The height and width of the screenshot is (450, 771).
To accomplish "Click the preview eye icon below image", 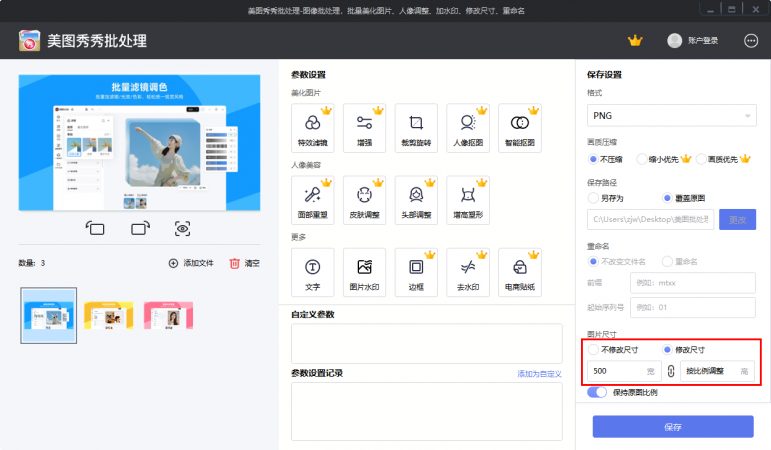I will (183, 229).
